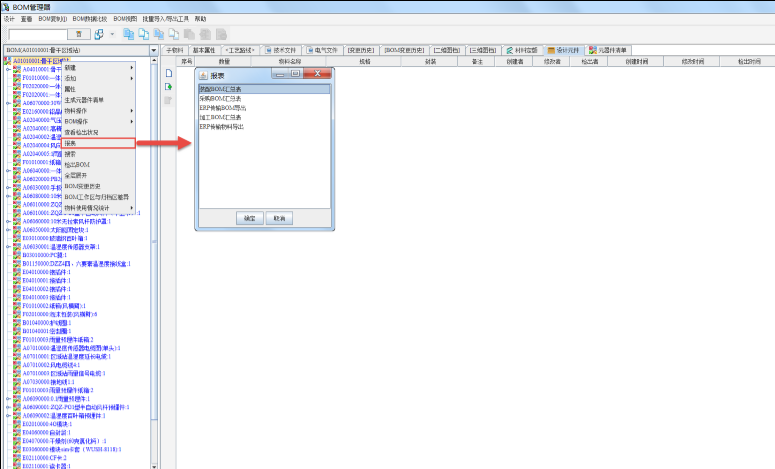775x469 pixels.
Task: Click the root node A01010001 tree icon
Action: point(7,61)
